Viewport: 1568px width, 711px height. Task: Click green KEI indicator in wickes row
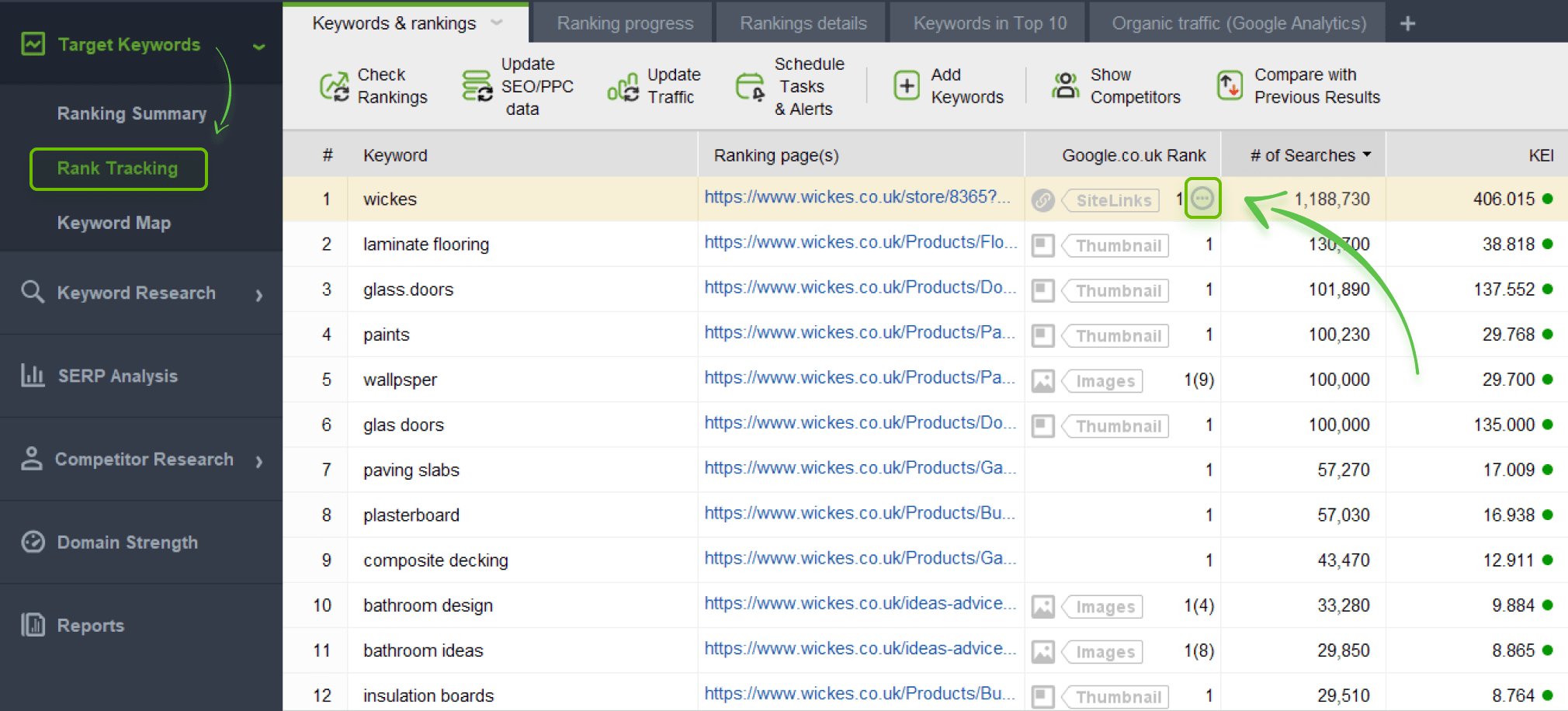coord(1548,199)
